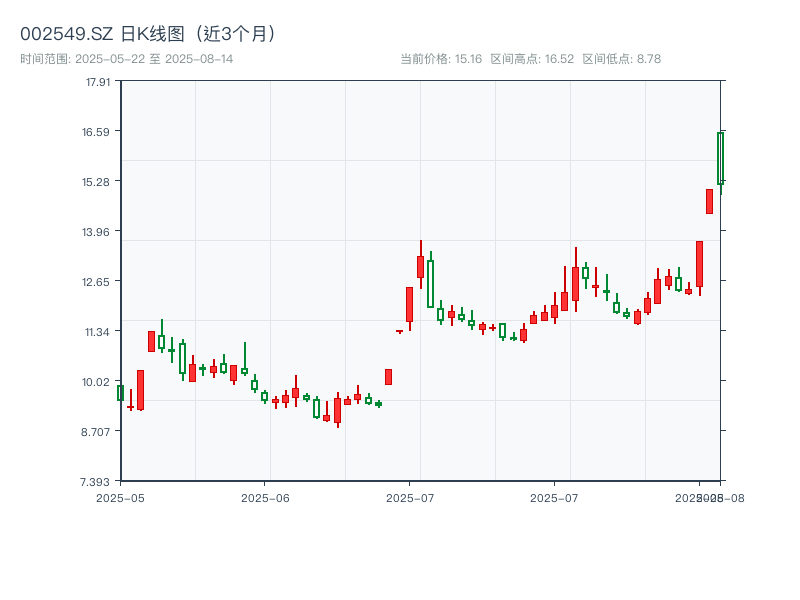Click the 8.707 price axis label

click(x=97, y=432)
